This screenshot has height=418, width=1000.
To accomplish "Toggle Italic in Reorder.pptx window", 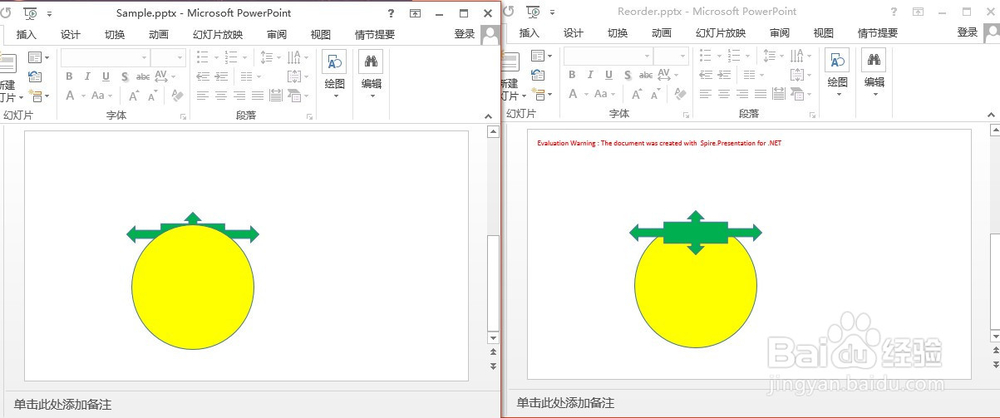I will click(x=591, y=75).
